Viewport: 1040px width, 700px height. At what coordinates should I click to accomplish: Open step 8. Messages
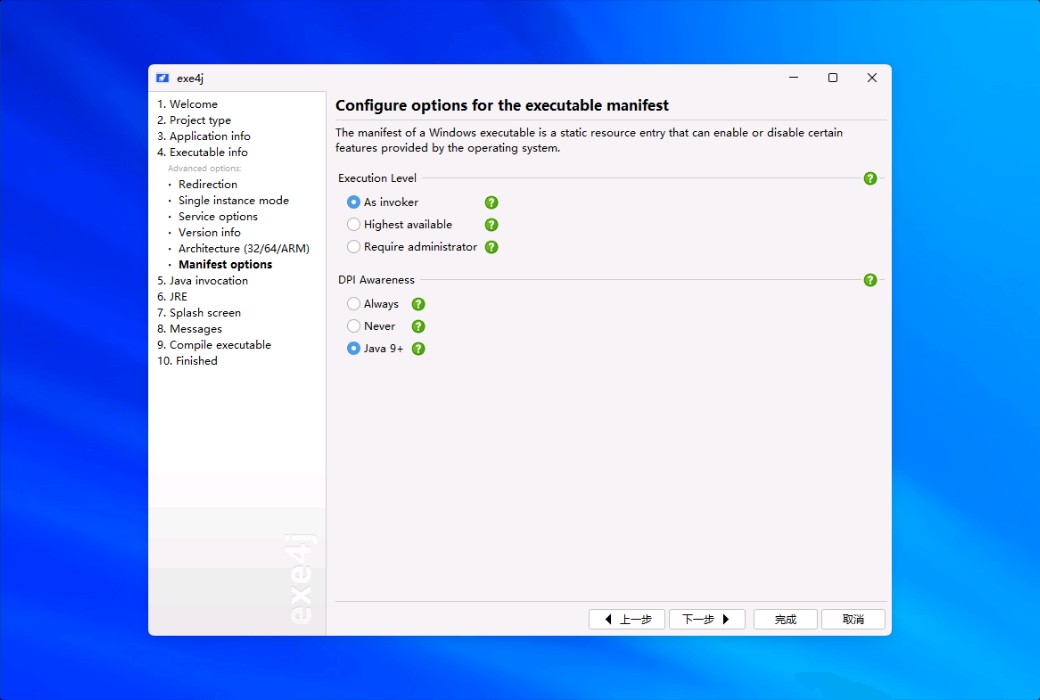click(190, 328)
